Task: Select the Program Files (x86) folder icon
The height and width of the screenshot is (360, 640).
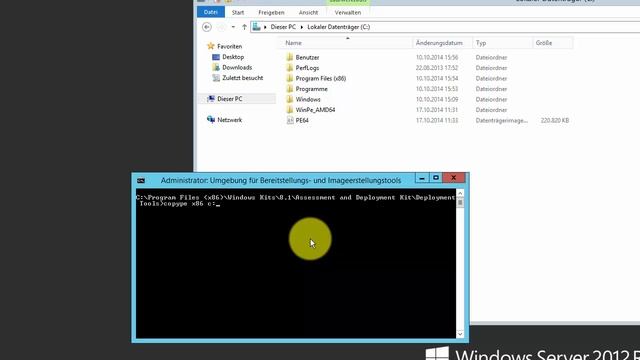Action: point(290,78)
